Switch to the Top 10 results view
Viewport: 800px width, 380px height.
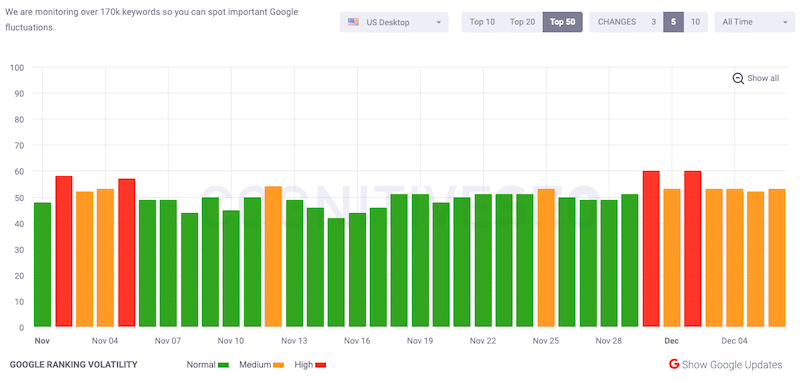point(482,22)
